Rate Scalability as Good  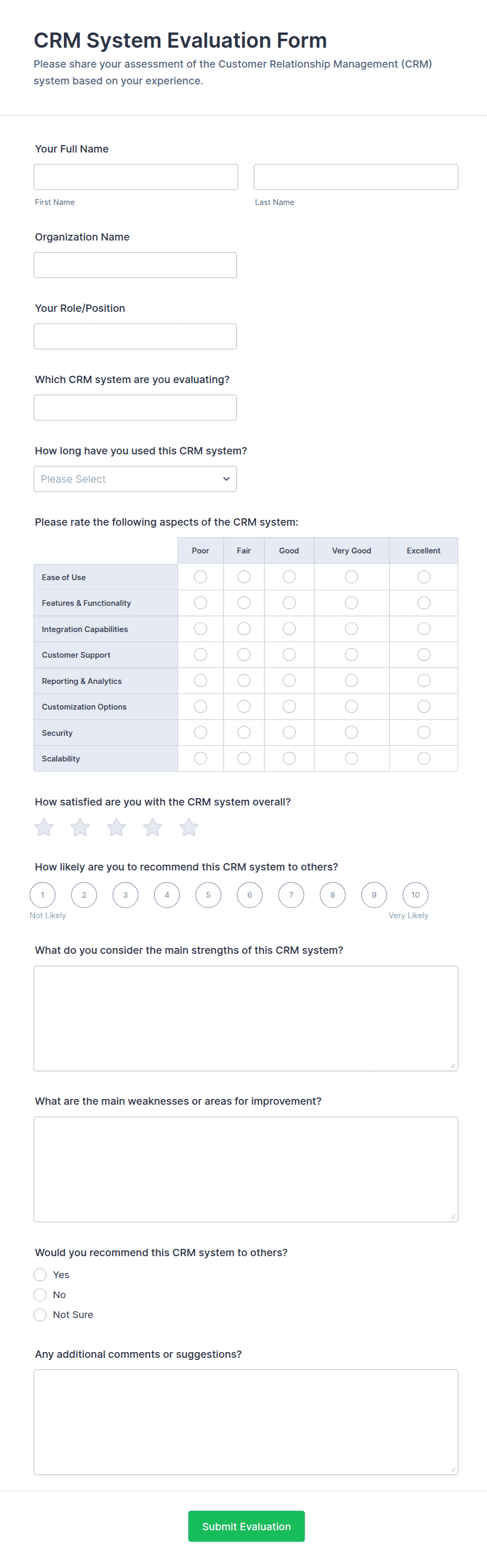tap(290, 758)
